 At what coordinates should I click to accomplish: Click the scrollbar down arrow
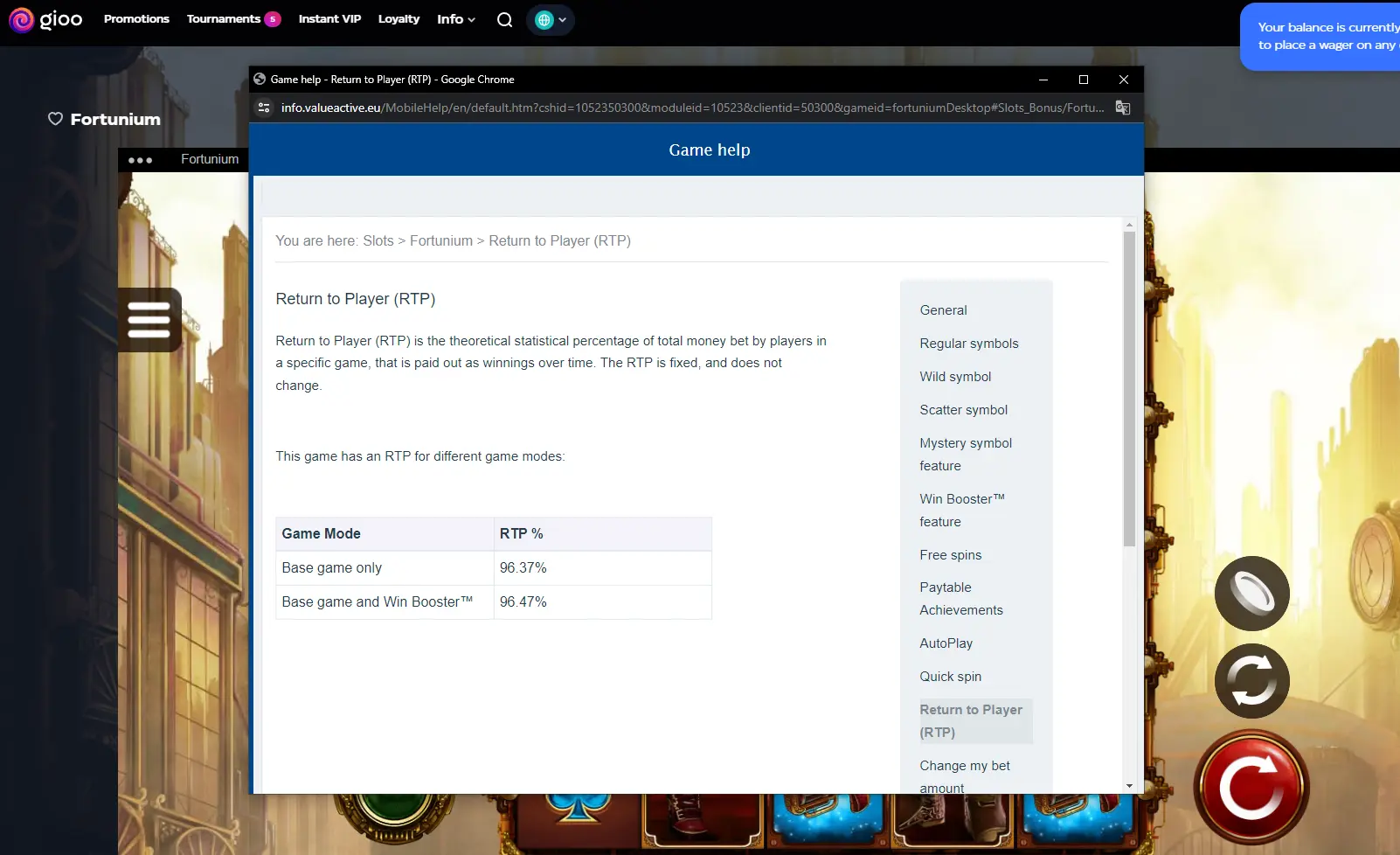1129,786
